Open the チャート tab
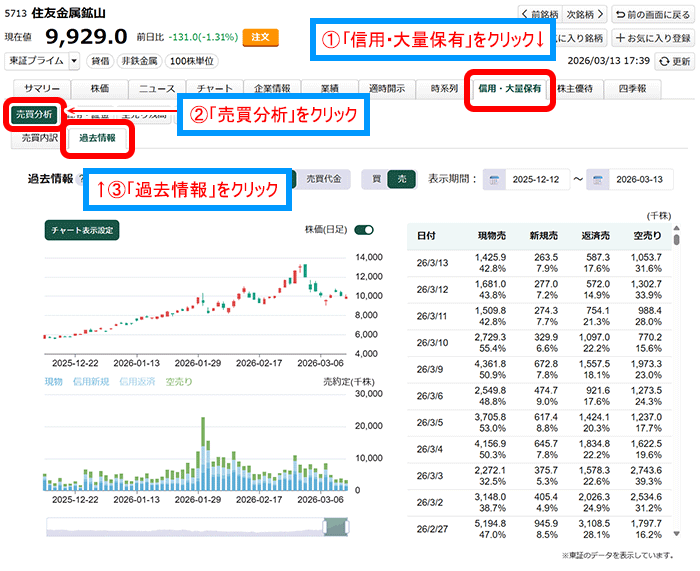700x571 pixels. (215, 89)
